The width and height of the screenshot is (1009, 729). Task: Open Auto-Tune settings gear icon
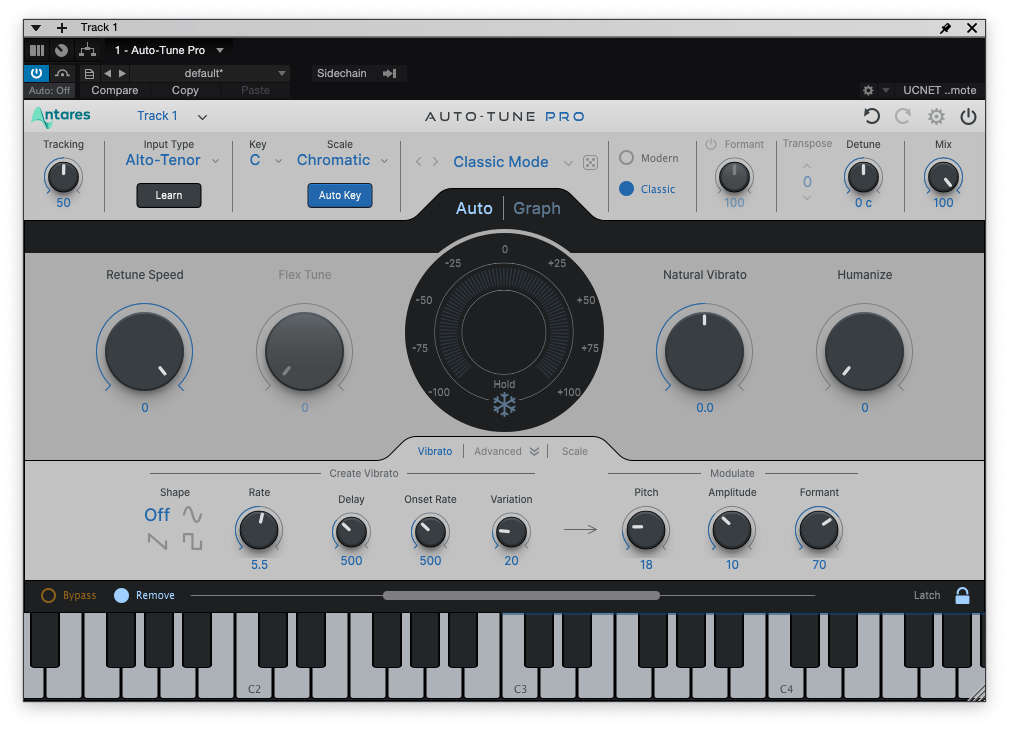(x=936, y=116)
